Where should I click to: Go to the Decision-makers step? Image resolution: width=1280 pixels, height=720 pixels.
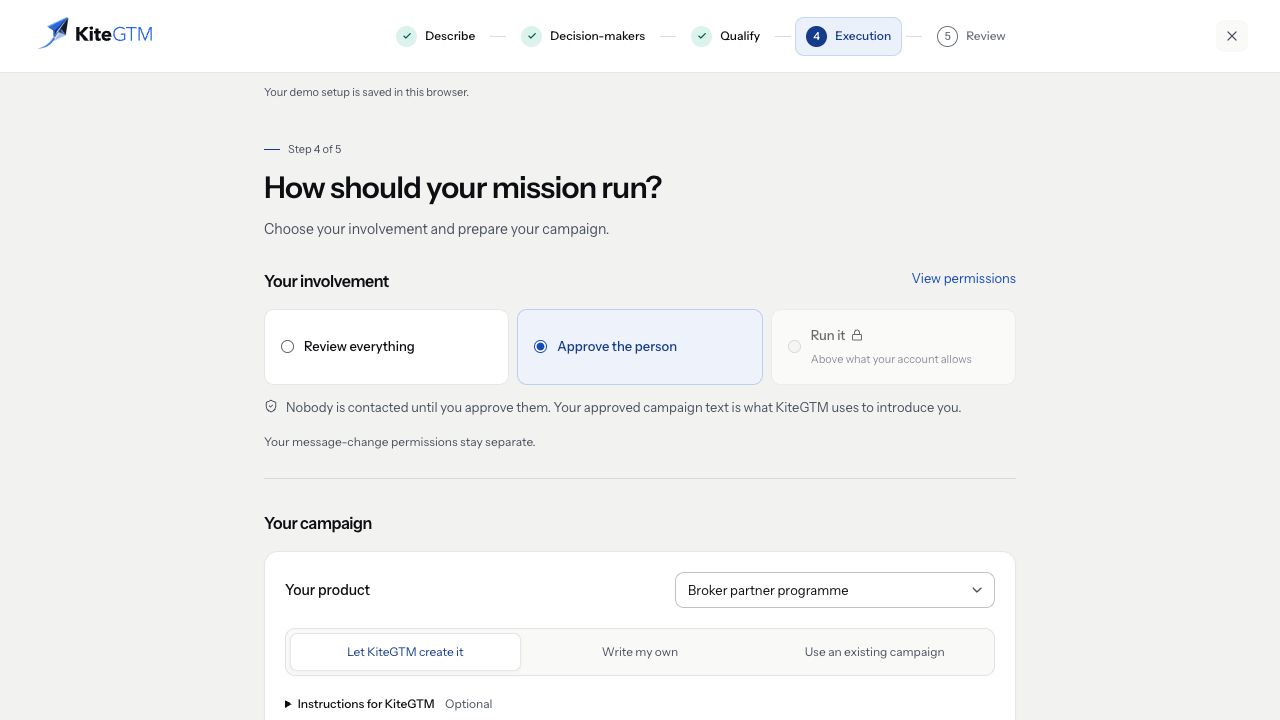584,36
